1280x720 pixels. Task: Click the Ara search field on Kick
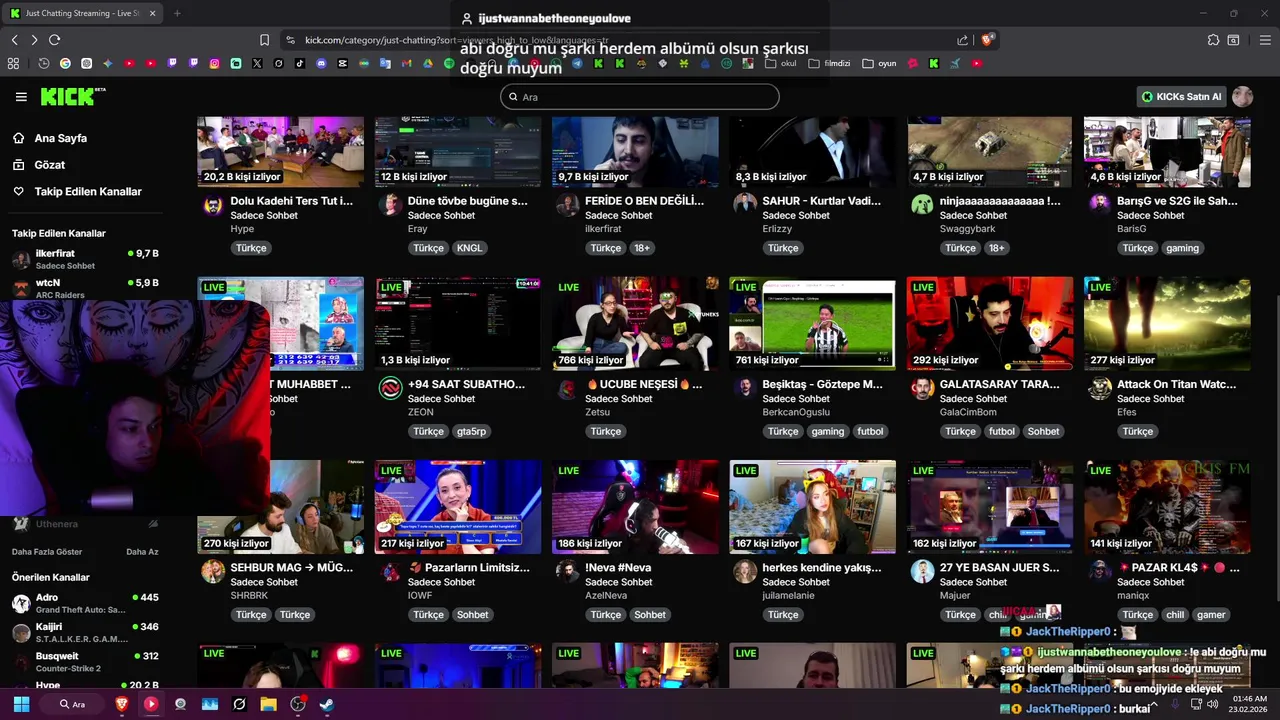point(640,97)
